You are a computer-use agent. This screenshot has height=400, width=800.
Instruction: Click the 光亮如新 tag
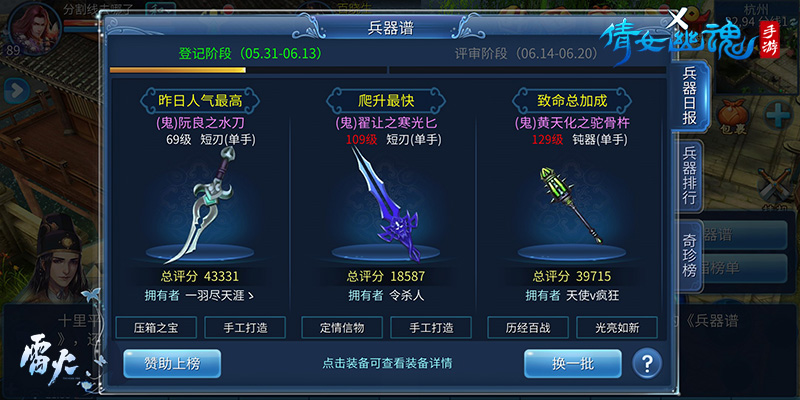(617, 328)
